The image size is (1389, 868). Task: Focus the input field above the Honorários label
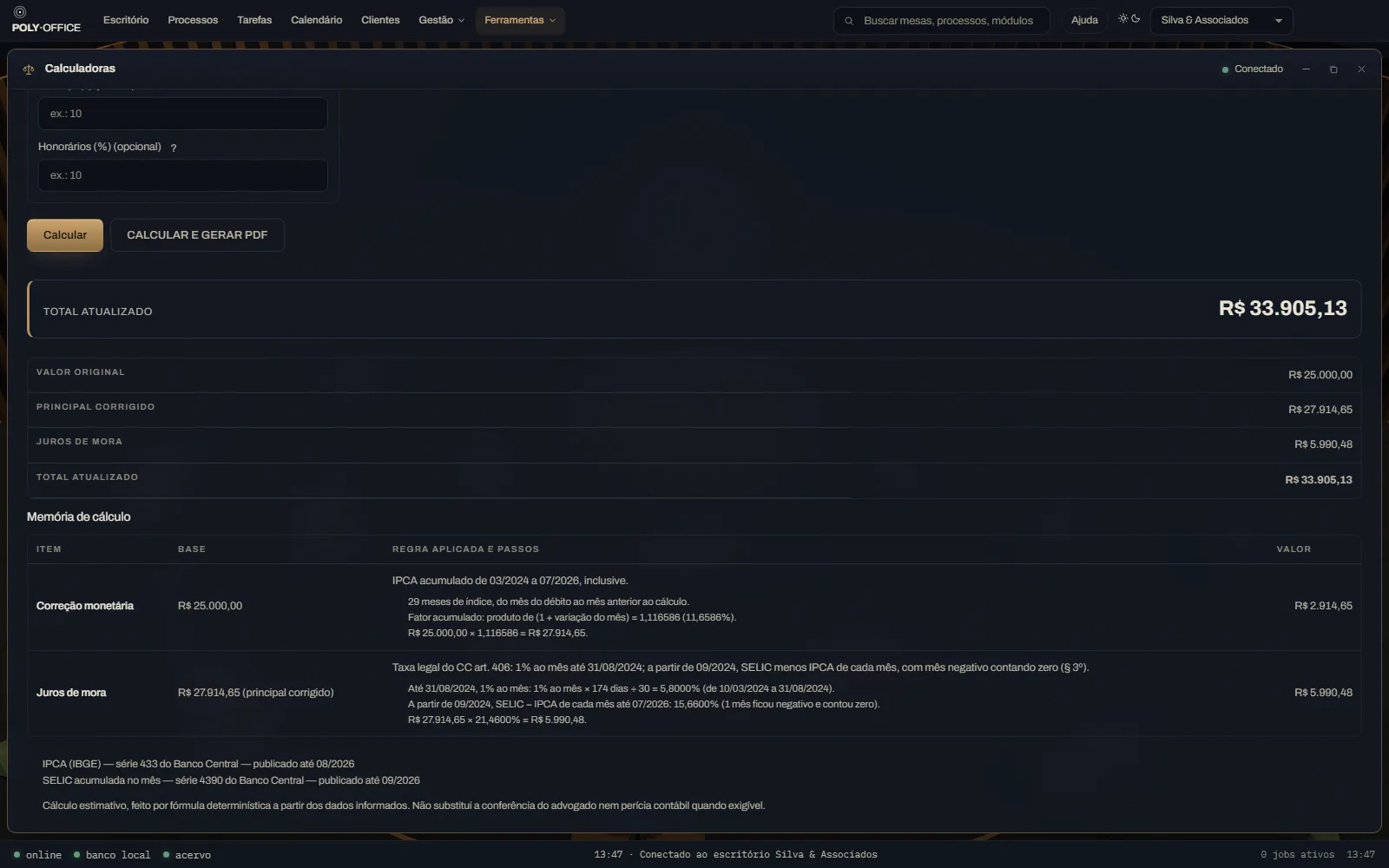182,114
